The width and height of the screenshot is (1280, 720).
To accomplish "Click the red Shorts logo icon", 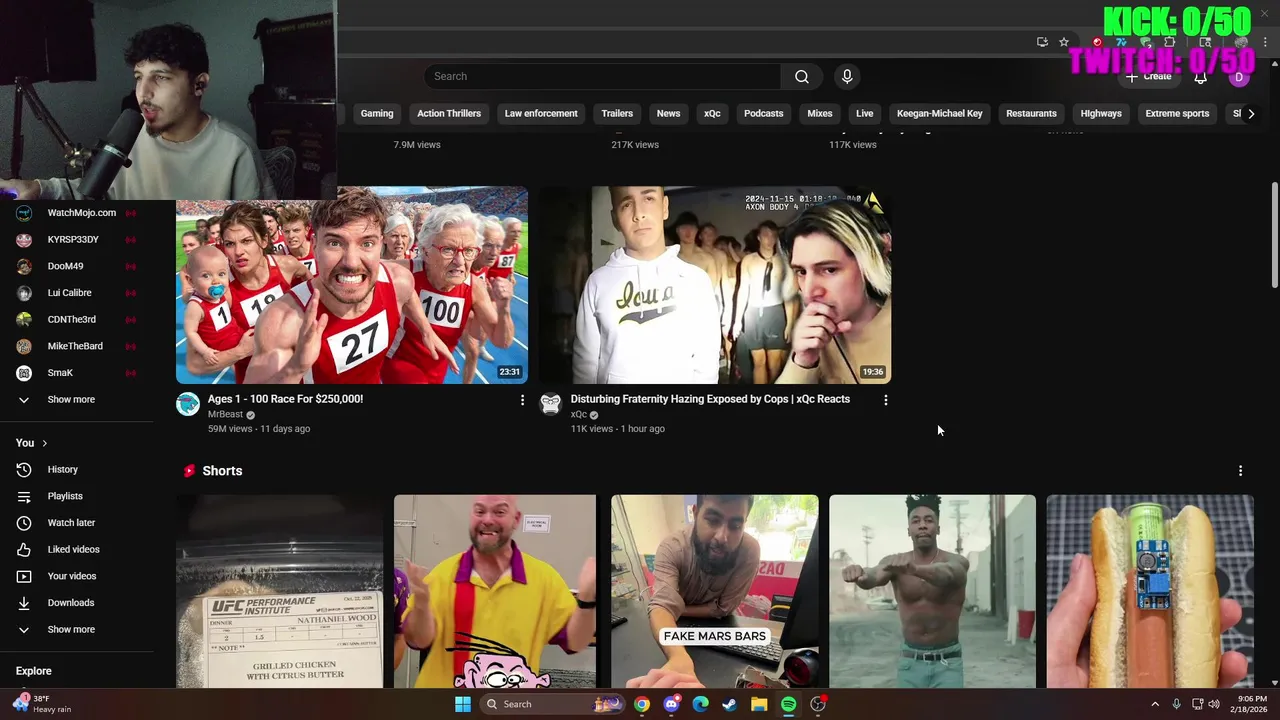I will pyautogui.click(x=189, y=471).
